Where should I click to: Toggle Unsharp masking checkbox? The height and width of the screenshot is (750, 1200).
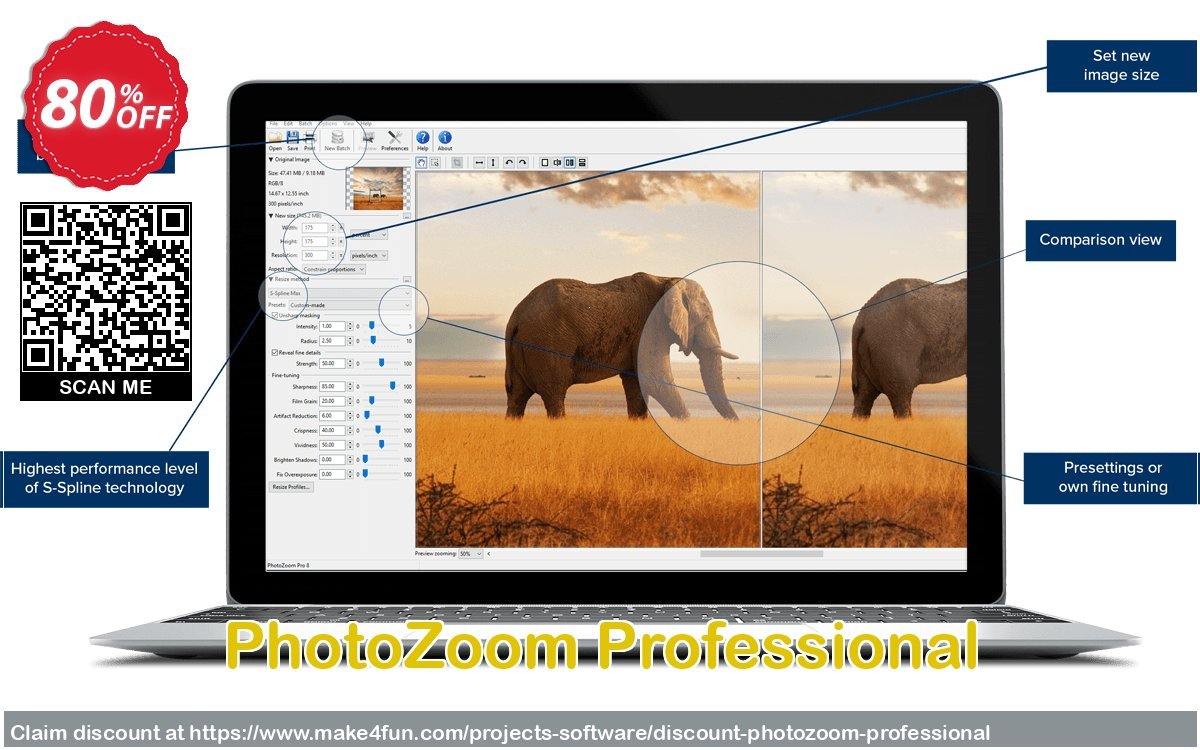pos(275,315)
